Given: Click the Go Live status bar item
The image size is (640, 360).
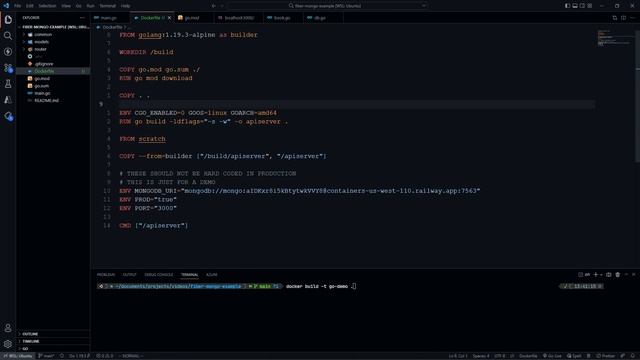Looking at the screenshot, I should coord(552,356).
